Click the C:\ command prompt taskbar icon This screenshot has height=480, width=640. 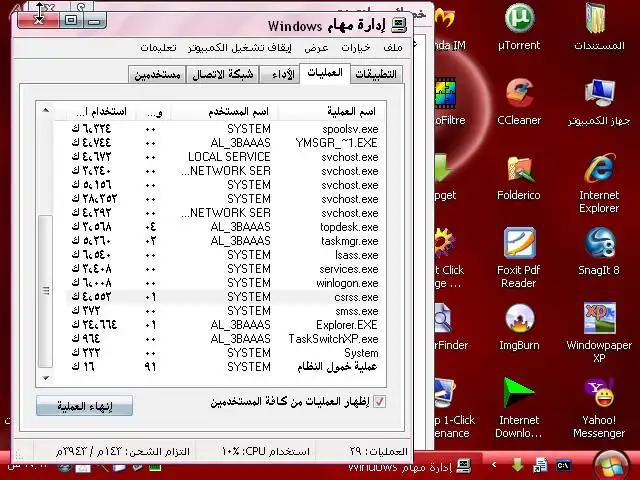click(564, 465)
